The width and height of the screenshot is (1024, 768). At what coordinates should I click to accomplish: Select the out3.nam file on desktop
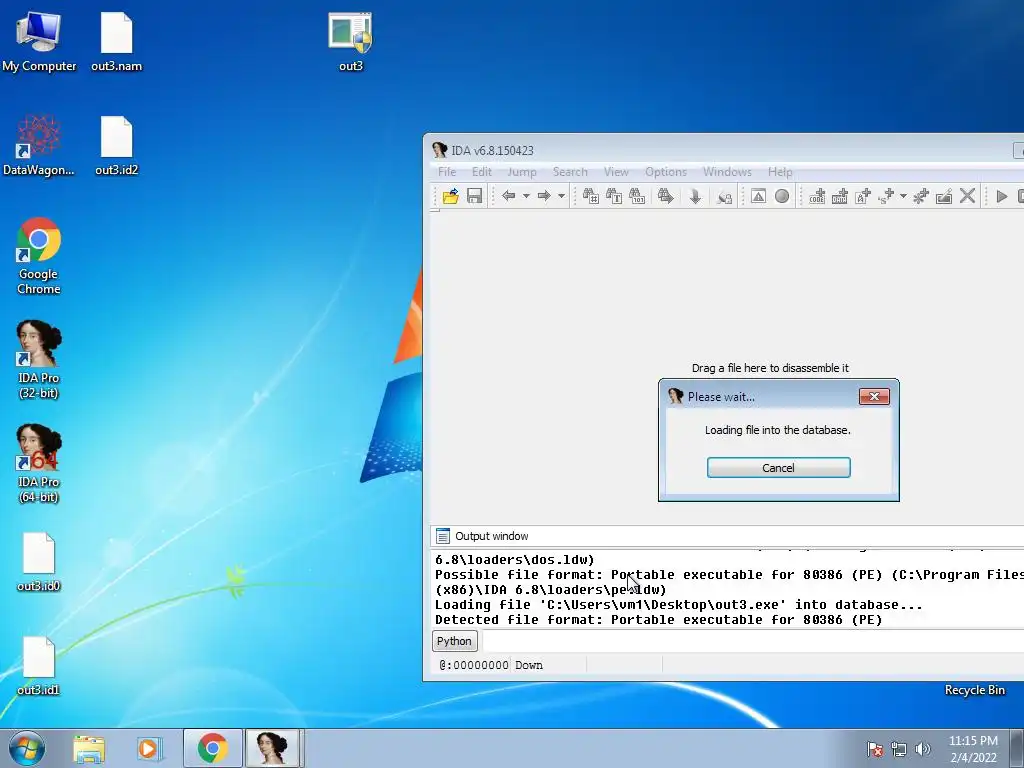[x=116, y=42]
